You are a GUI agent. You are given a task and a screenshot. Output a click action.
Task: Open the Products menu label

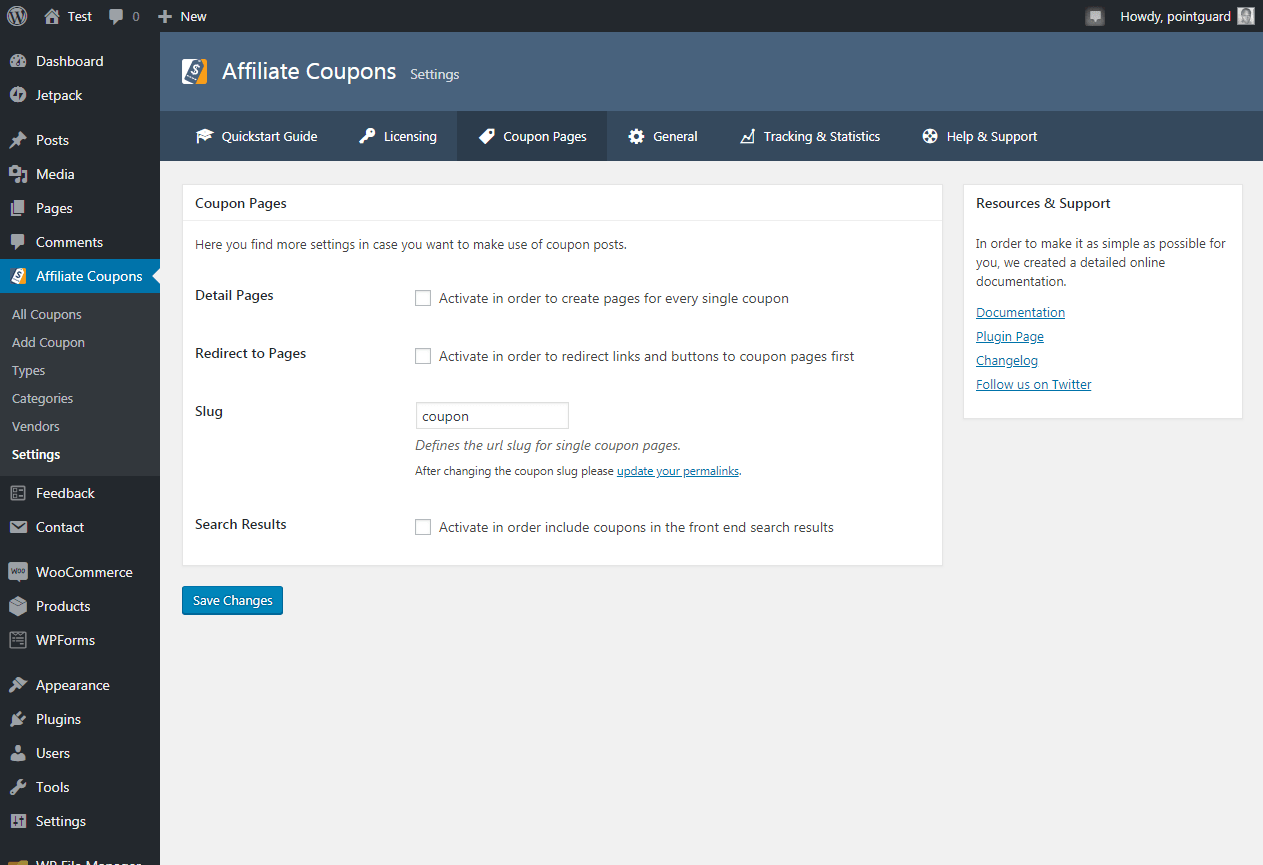(63, 606)
